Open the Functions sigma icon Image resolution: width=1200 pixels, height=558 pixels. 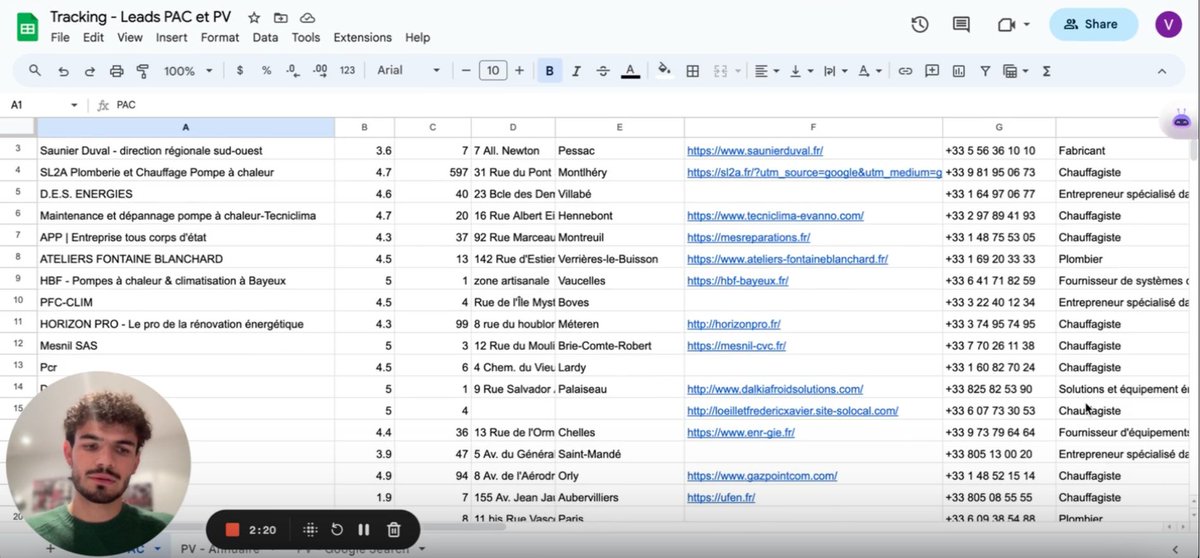click(1047, 71)
